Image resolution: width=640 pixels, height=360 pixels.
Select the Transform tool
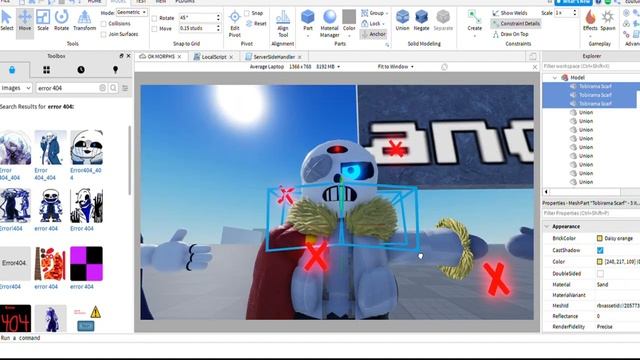pos(84,21)
